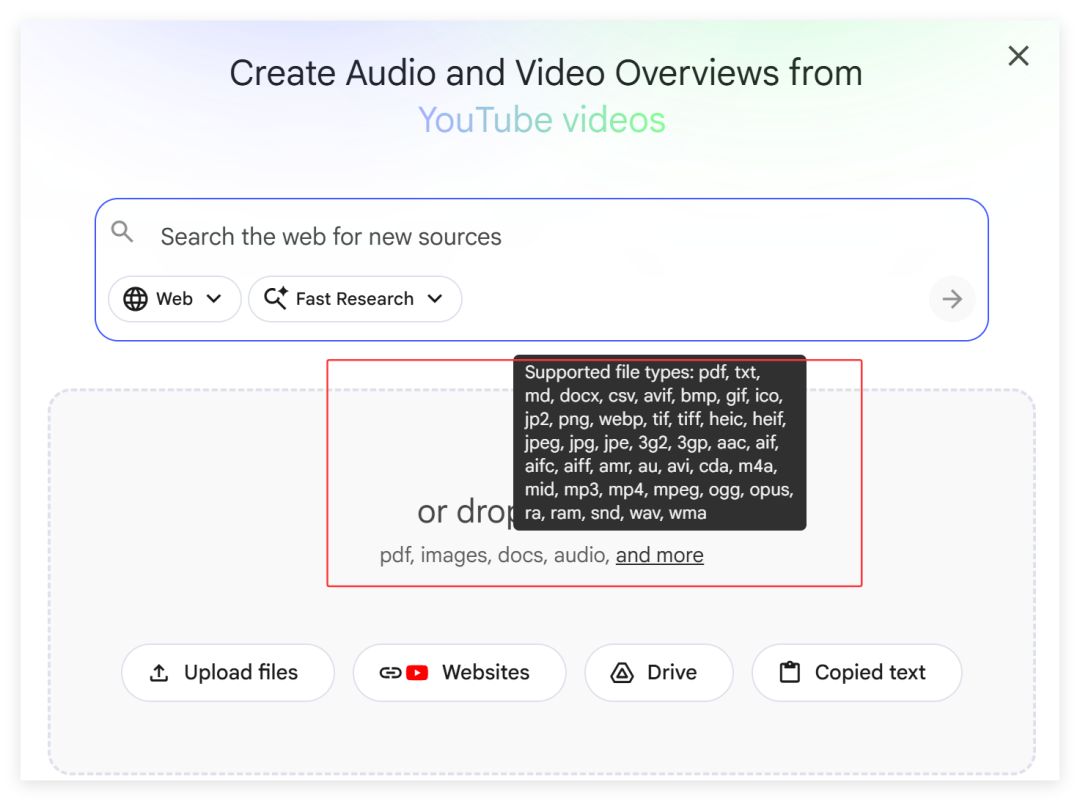Screen dimensions: 1080x801
Task: Choose the Upload files button
Action: click(228, 673)
